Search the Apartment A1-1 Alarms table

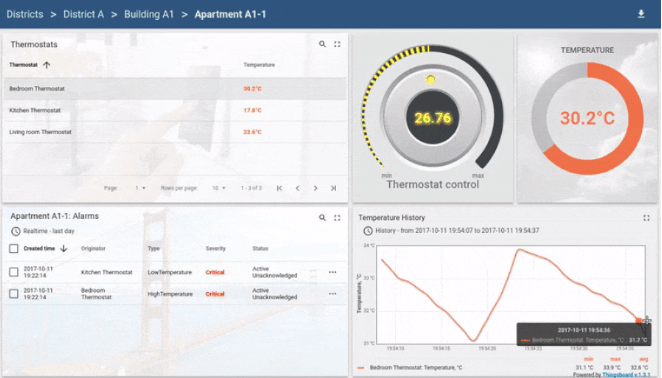click(322, 218)
